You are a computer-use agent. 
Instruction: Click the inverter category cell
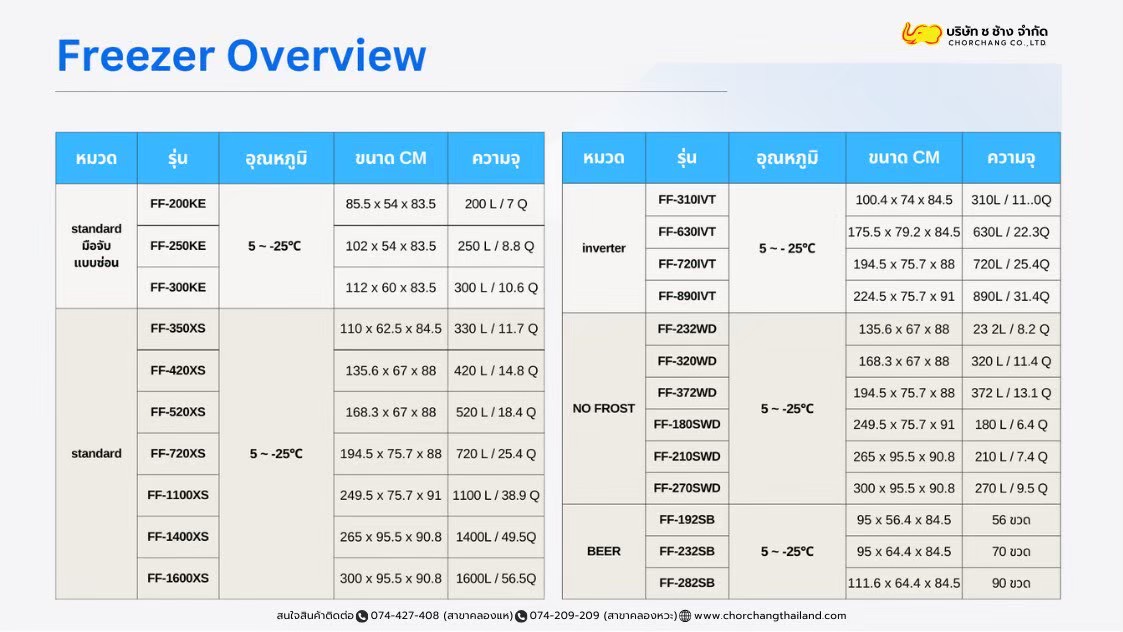[x=604, y=248]
